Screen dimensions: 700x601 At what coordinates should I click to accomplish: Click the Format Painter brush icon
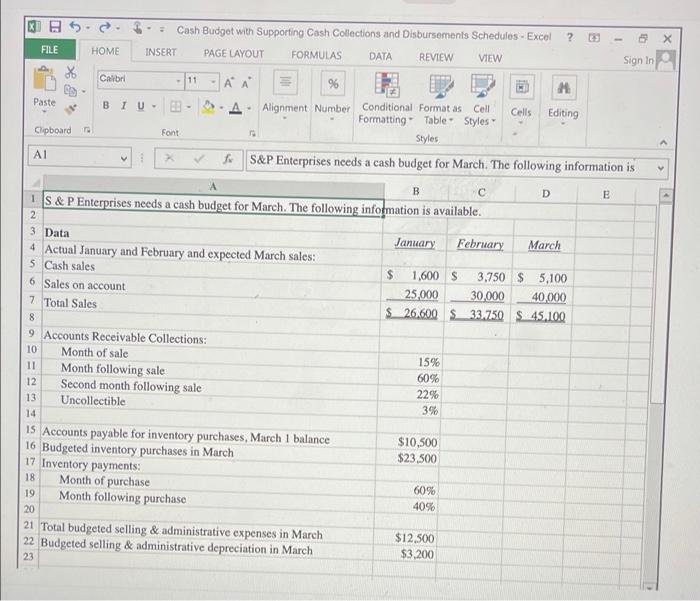(x=71, y=109)
